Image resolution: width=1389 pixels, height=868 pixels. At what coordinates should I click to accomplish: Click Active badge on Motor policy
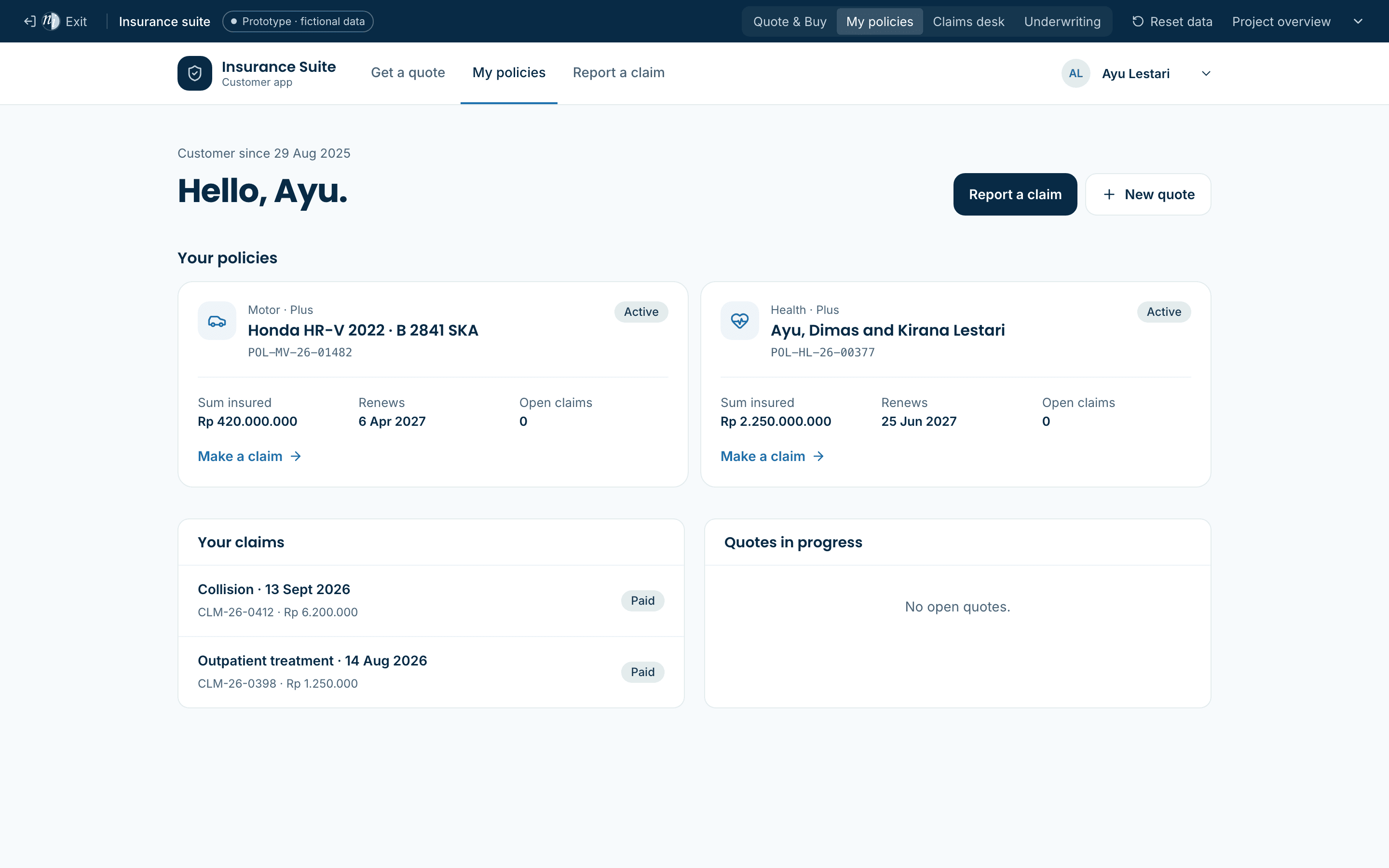(641, 312)
